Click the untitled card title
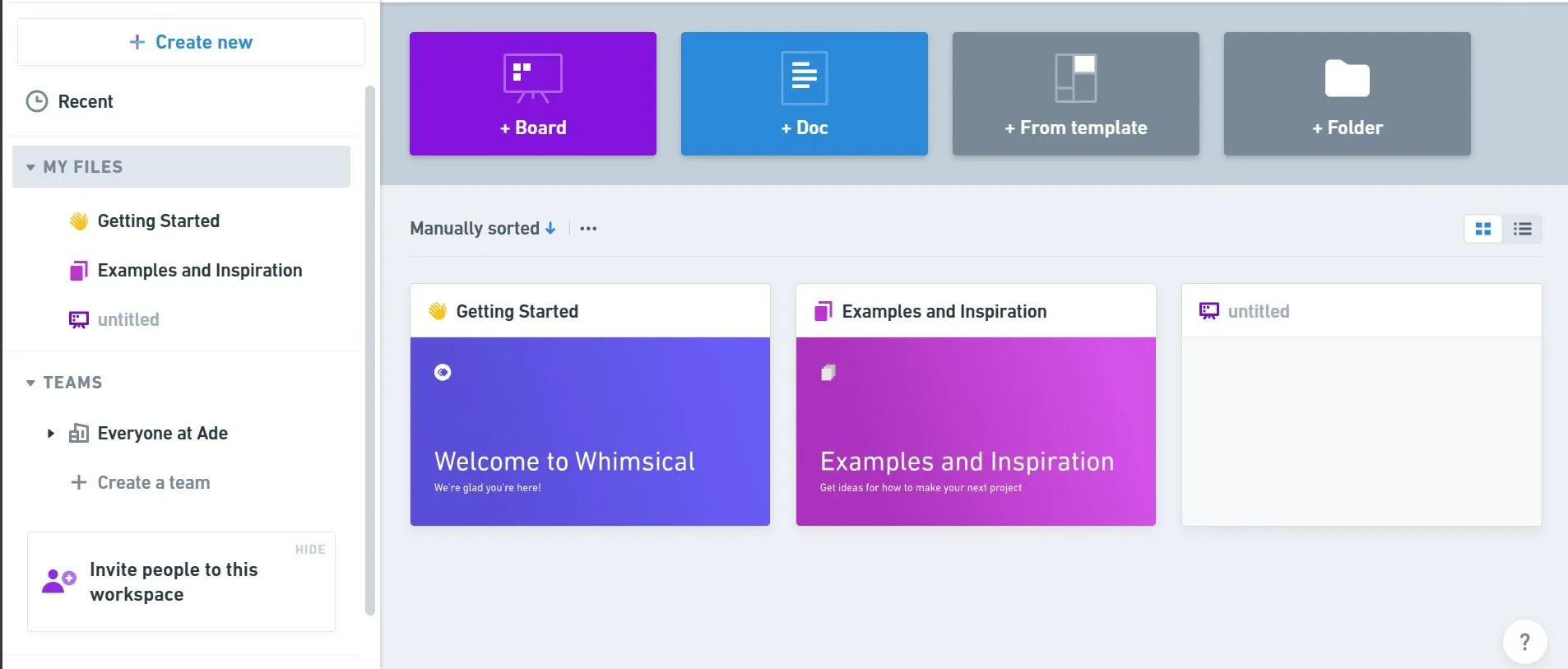Viewport: 1568px width, 669px height. (1259, 311)
